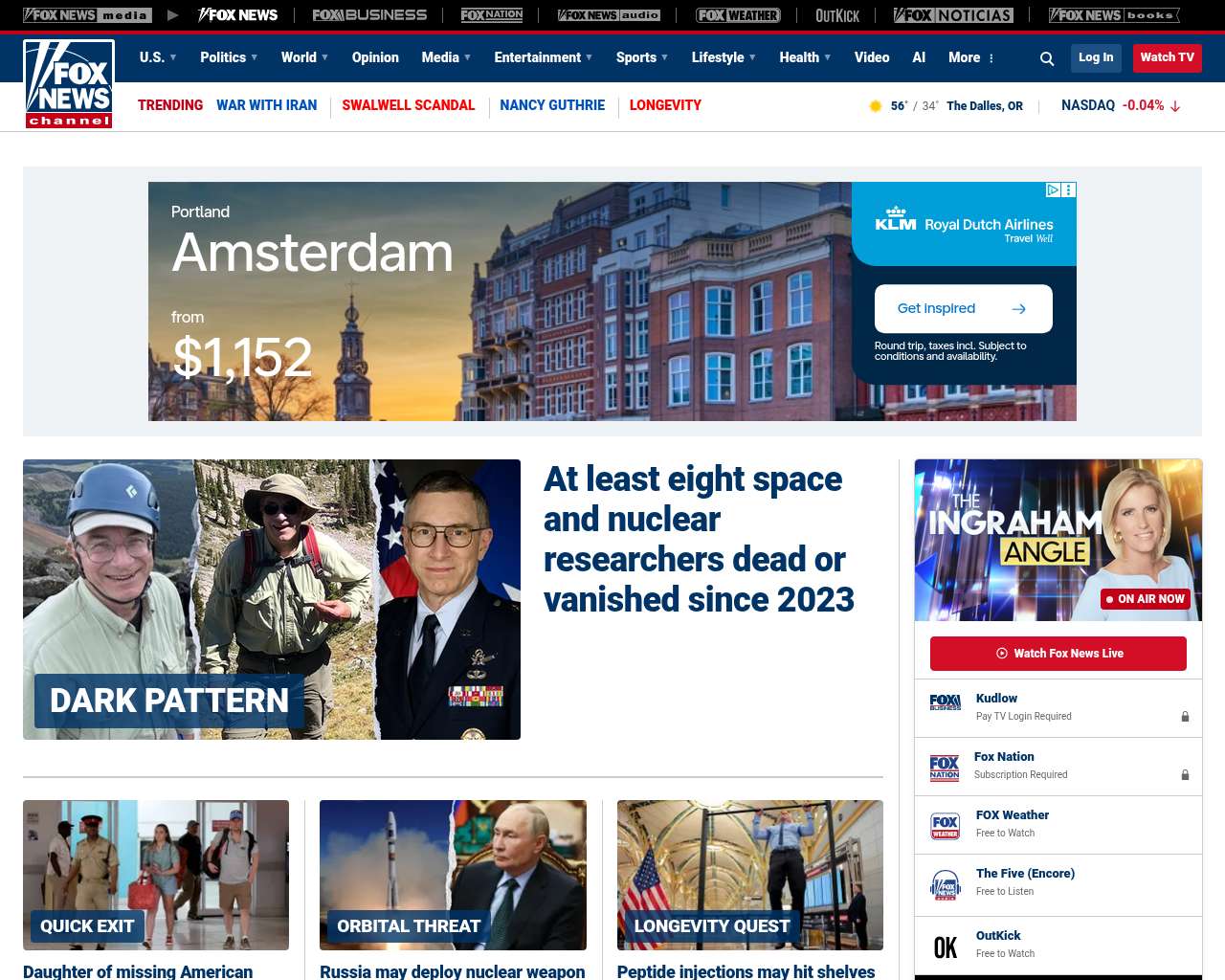Open The Ingraham Angle on-air banner
1225x980 pixels.
pos(1058,540)
